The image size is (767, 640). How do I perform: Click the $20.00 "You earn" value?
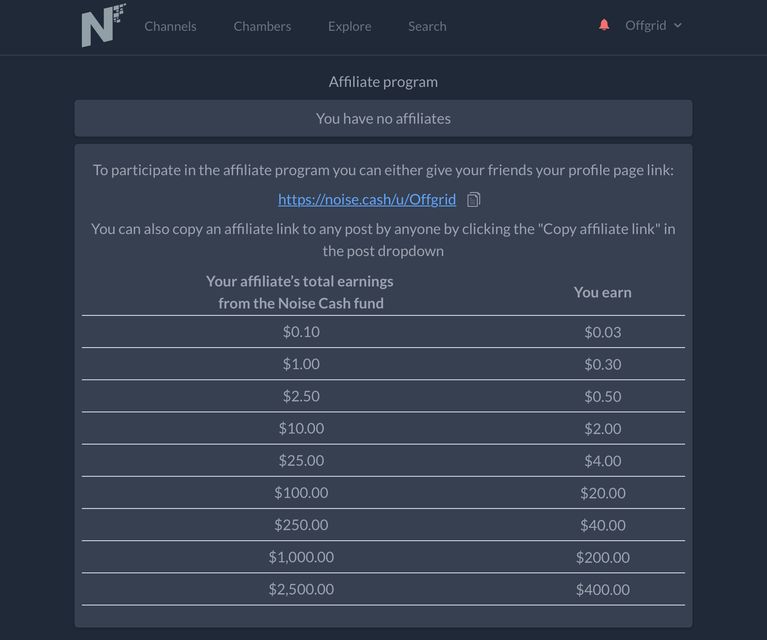point(602,493)
